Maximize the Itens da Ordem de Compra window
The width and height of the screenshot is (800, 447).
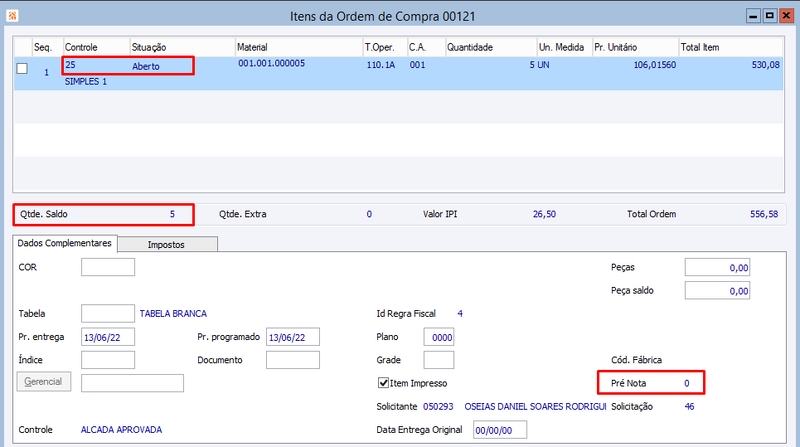coord(770,16)
